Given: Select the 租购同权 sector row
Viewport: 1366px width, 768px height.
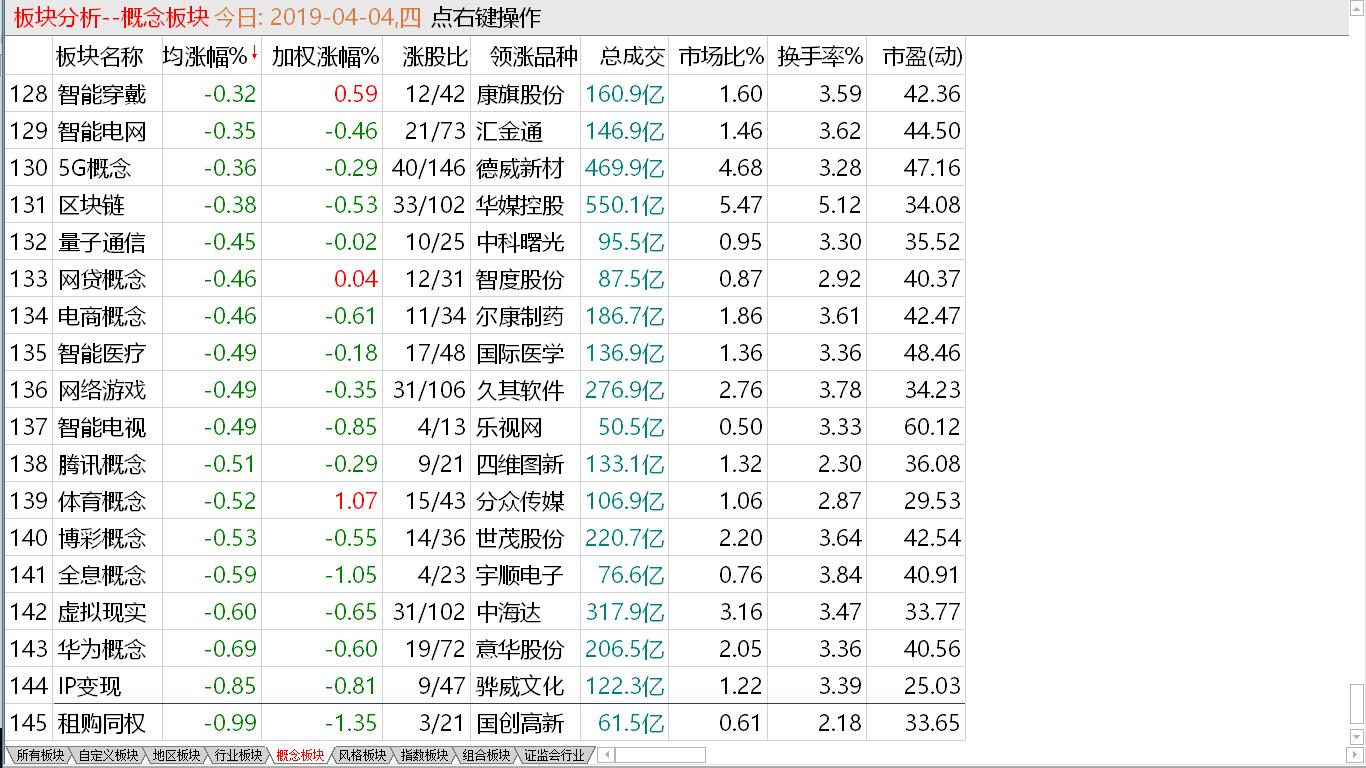Looking at the screenshot, I should coord(485,723).
